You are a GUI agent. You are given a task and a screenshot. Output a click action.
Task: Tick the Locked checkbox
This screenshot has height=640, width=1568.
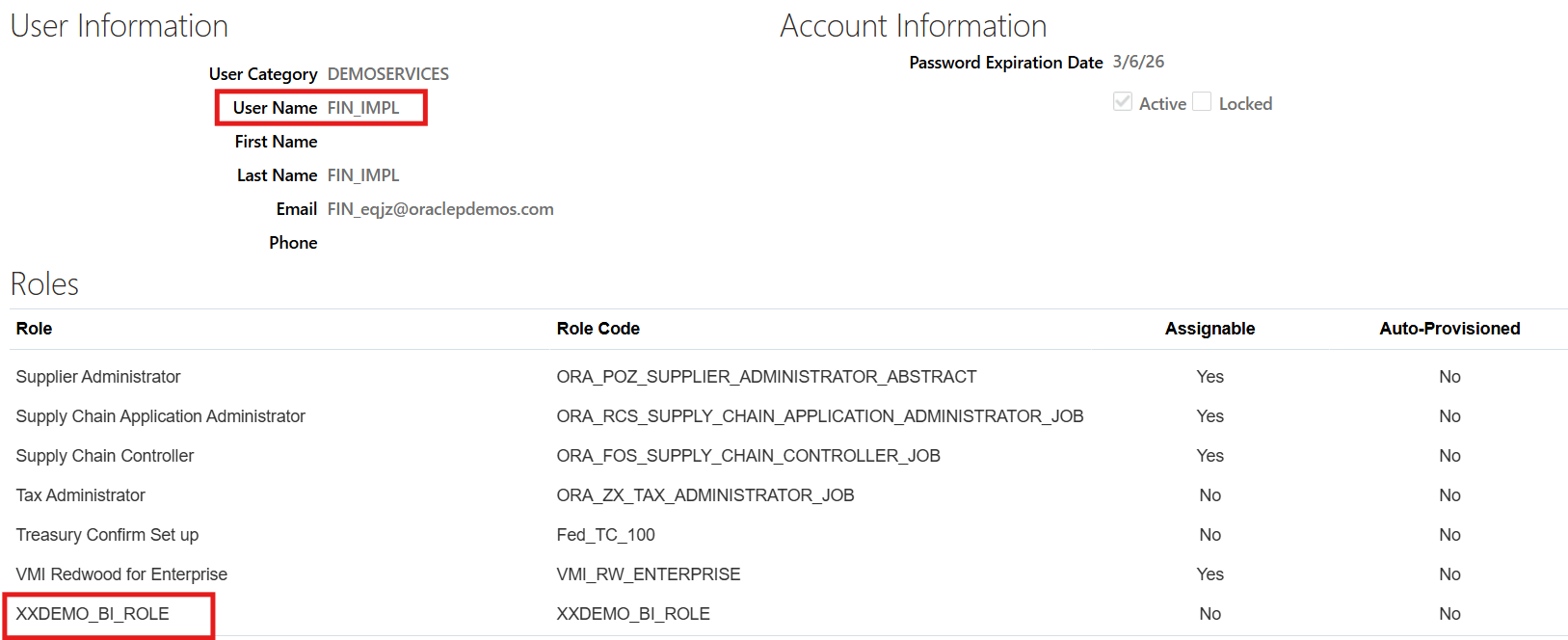tap(1202, 102)
